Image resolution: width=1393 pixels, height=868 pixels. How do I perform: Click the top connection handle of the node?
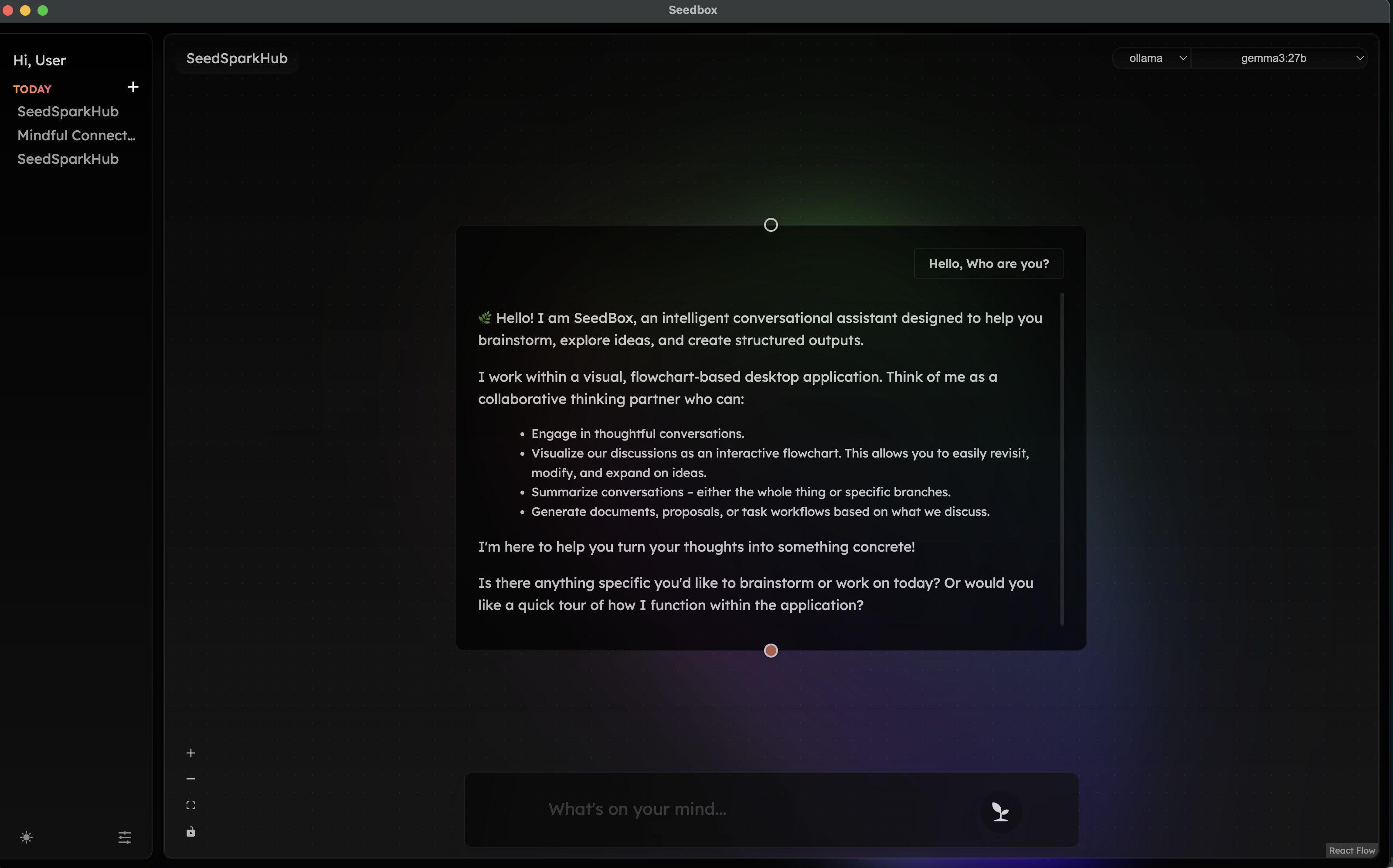(771, 224)
